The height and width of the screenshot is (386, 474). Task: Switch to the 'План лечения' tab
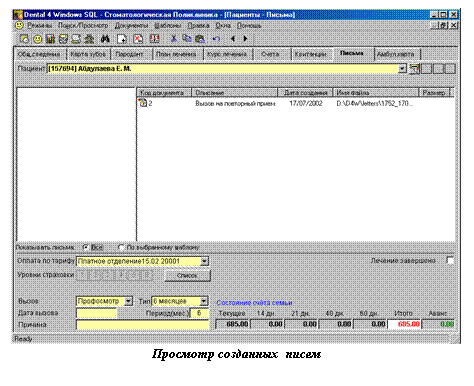click(176, 54)
